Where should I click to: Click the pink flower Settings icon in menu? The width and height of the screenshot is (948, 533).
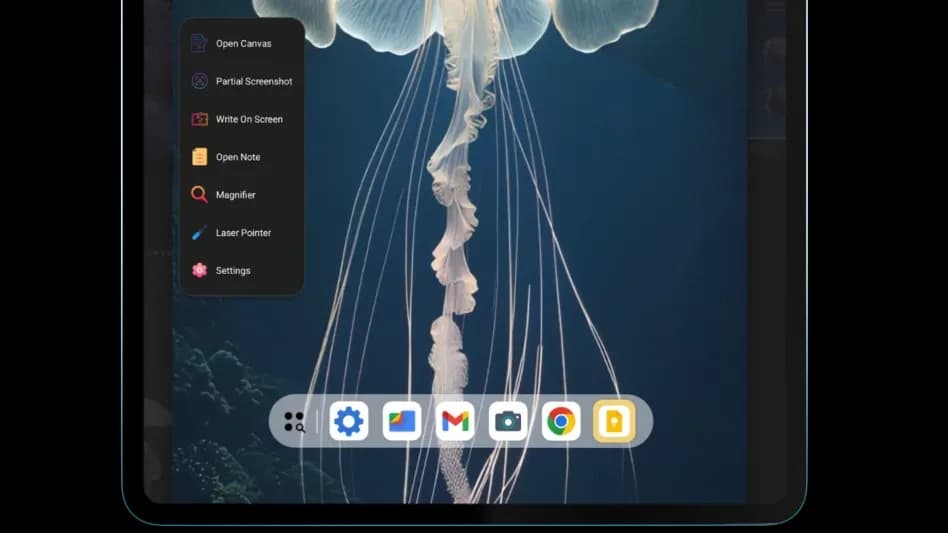point(199,271)
